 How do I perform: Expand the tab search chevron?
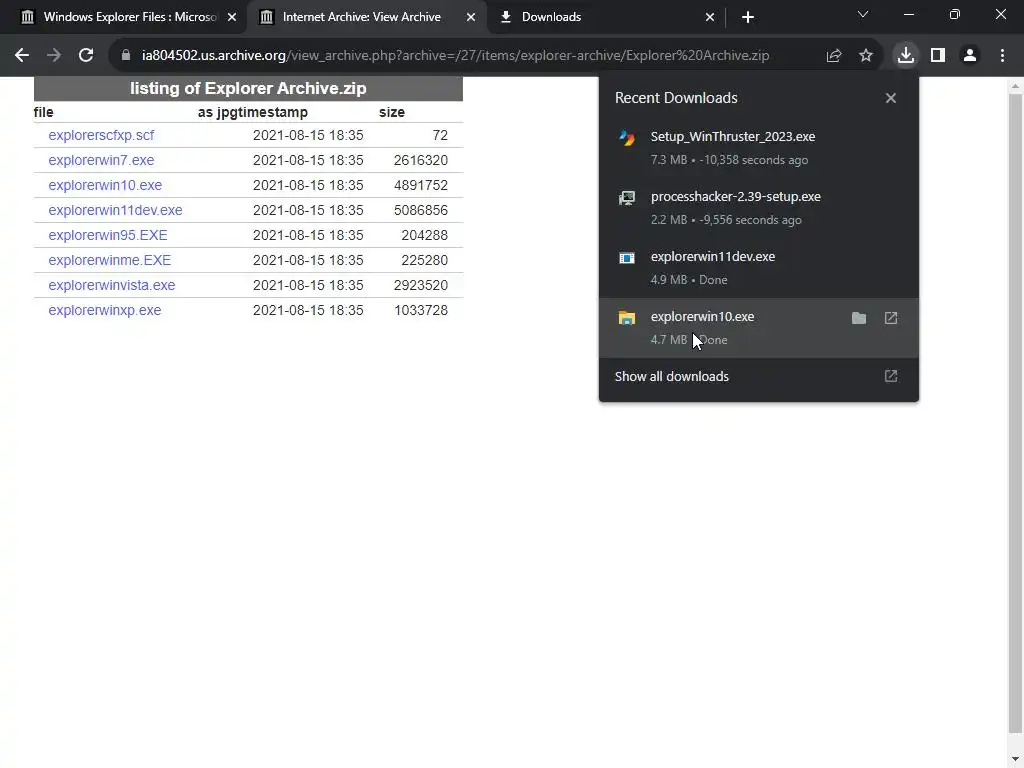click(x=863, y=14)
